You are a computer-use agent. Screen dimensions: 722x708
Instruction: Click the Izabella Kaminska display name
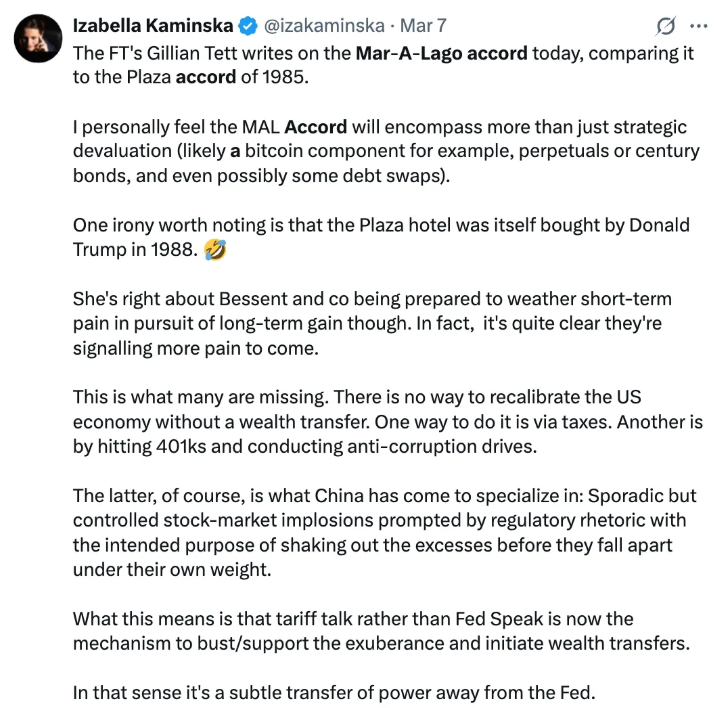click(153, 26)
